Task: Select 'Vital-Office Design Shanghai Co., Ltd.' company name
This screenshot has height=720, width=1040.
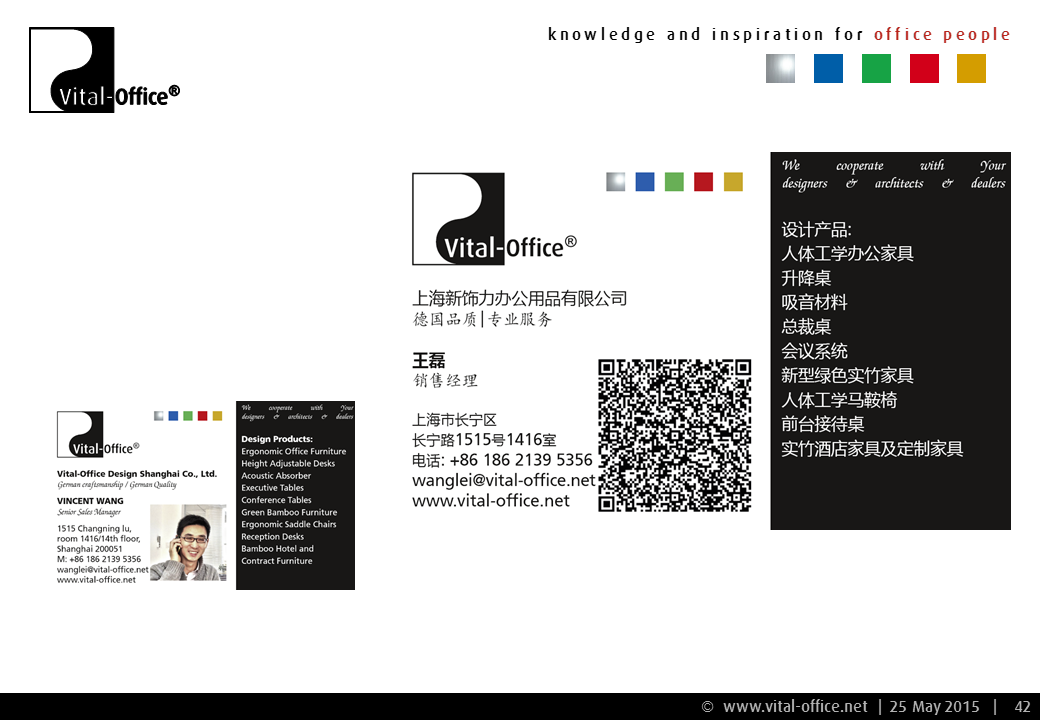Action: 137,473
